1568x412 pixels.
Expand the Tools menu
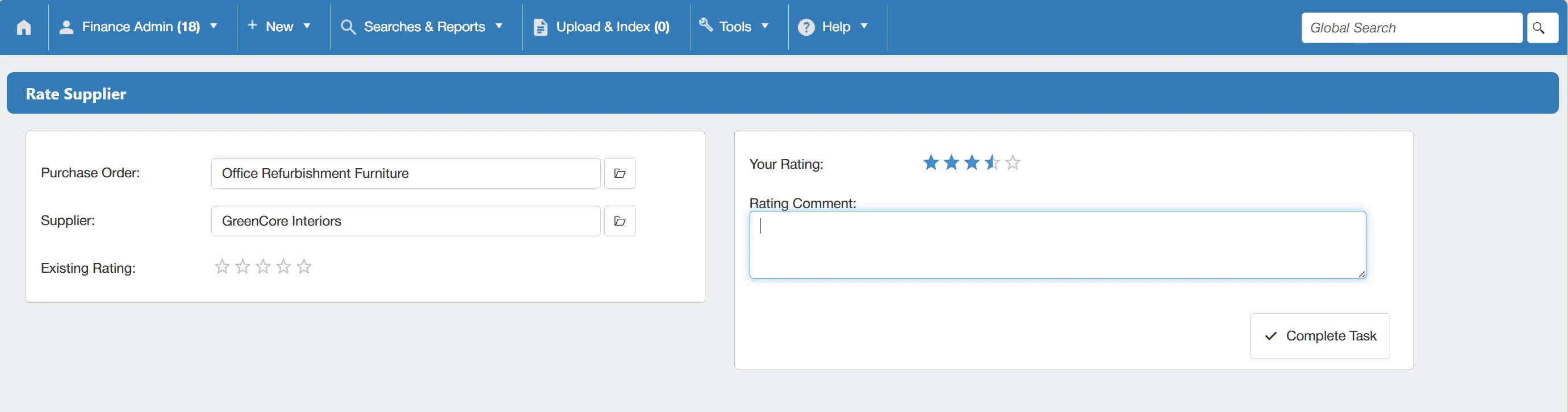(x=734, y=27)
